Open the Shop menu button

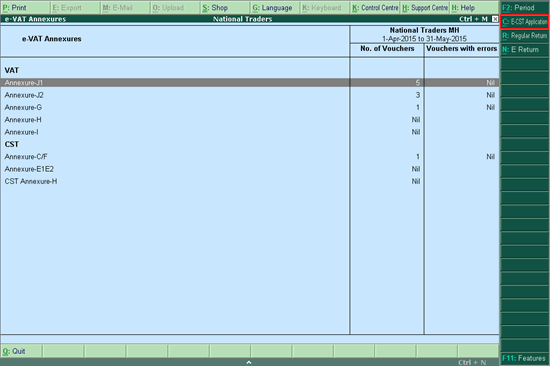pos(226,7)
